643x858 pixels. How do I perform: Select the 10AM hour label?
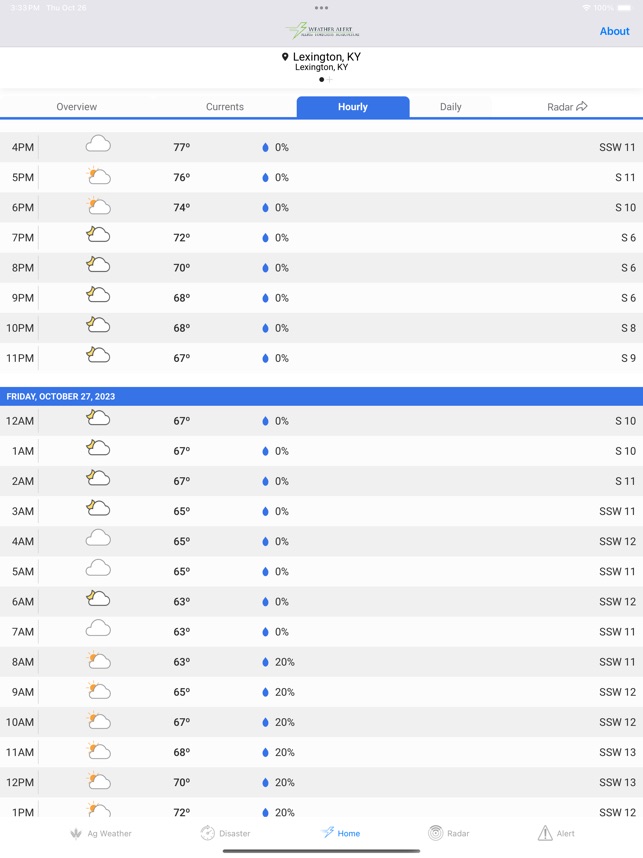point(20,722)
